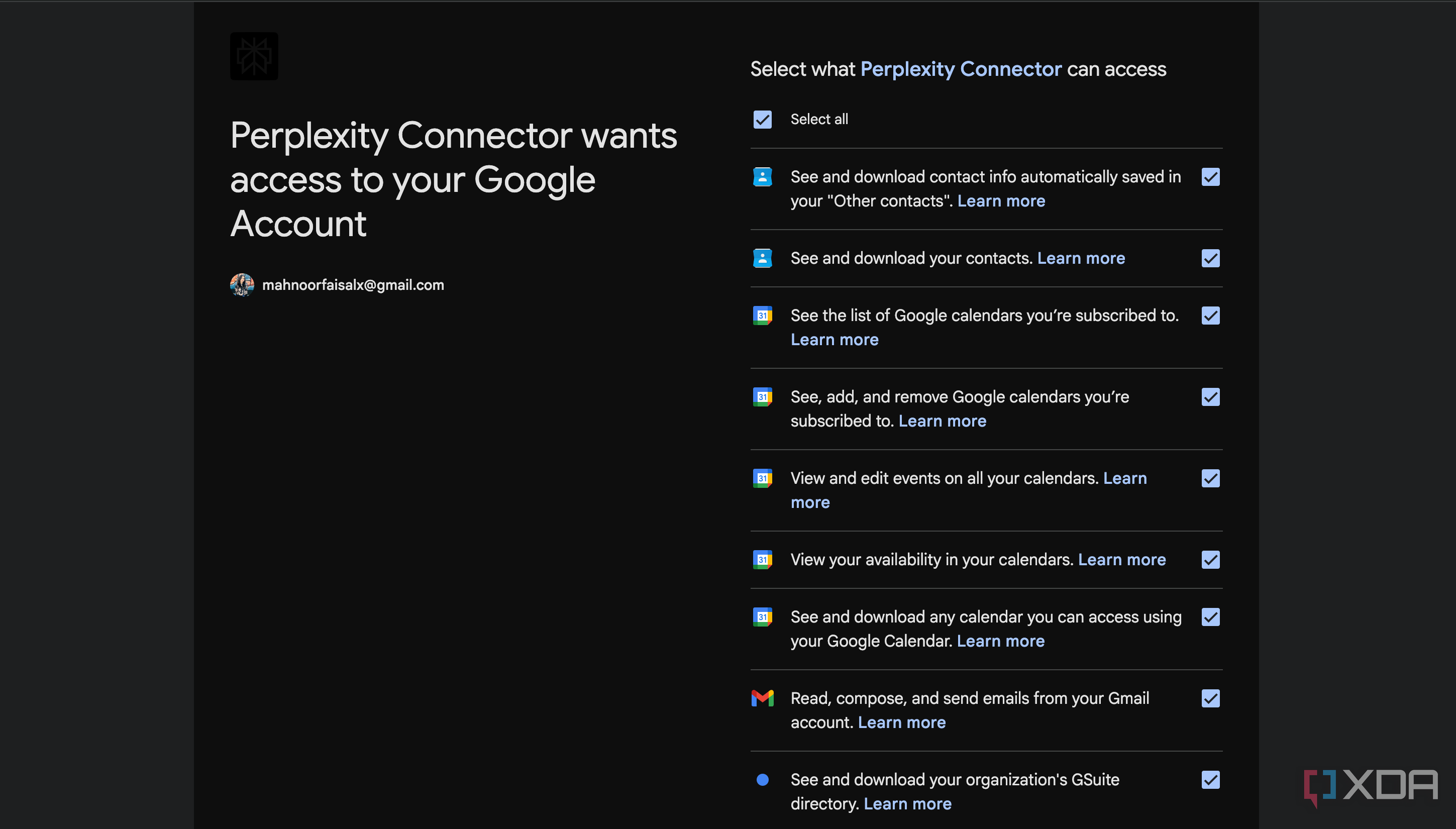Open Learn more for "See and download your contacts"
The height and width of the screenshot is (829, 1456).
(1081, 258)
